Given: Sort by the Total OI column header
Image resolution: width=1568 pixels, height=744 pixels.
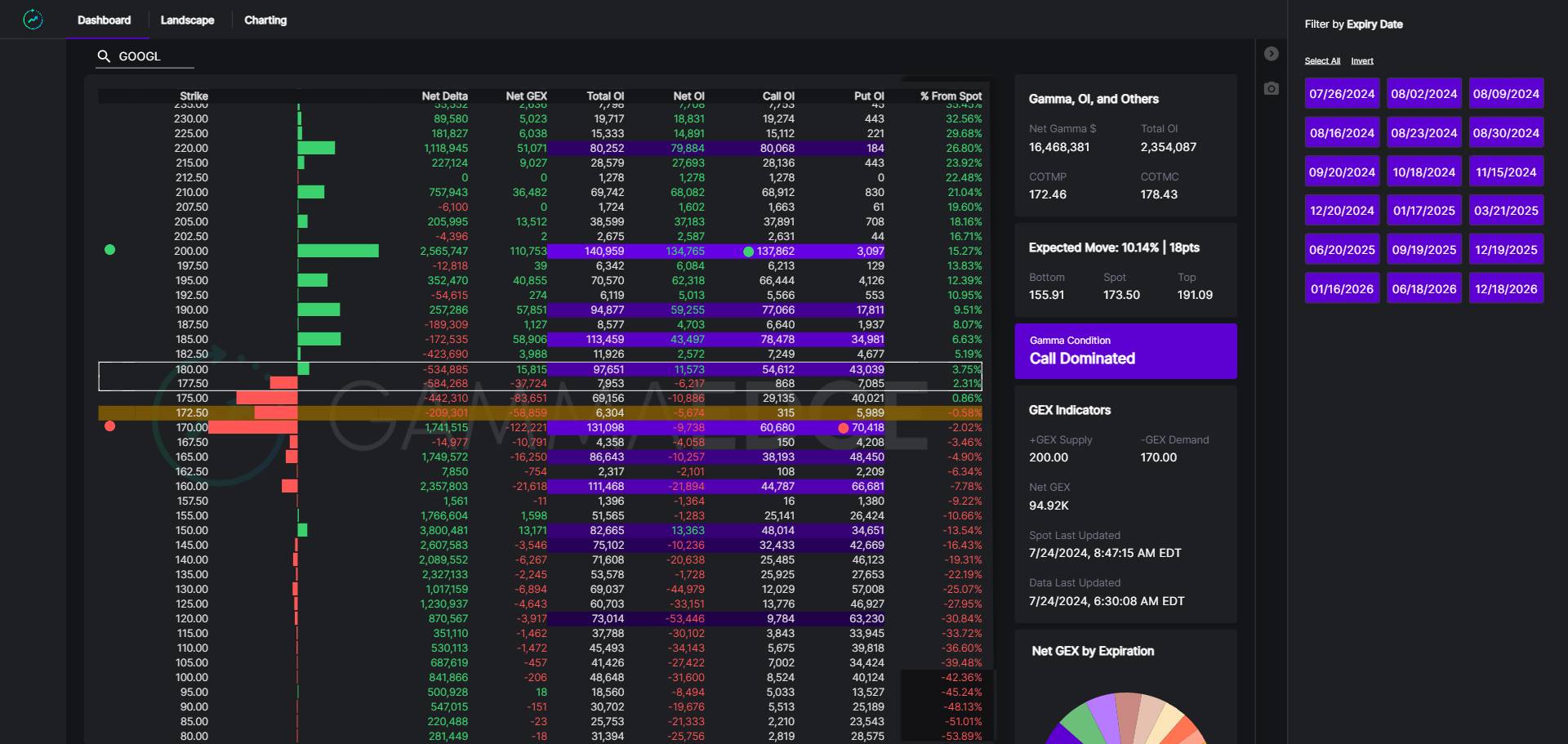Looking at the screenshot, I should coord(604,96).
